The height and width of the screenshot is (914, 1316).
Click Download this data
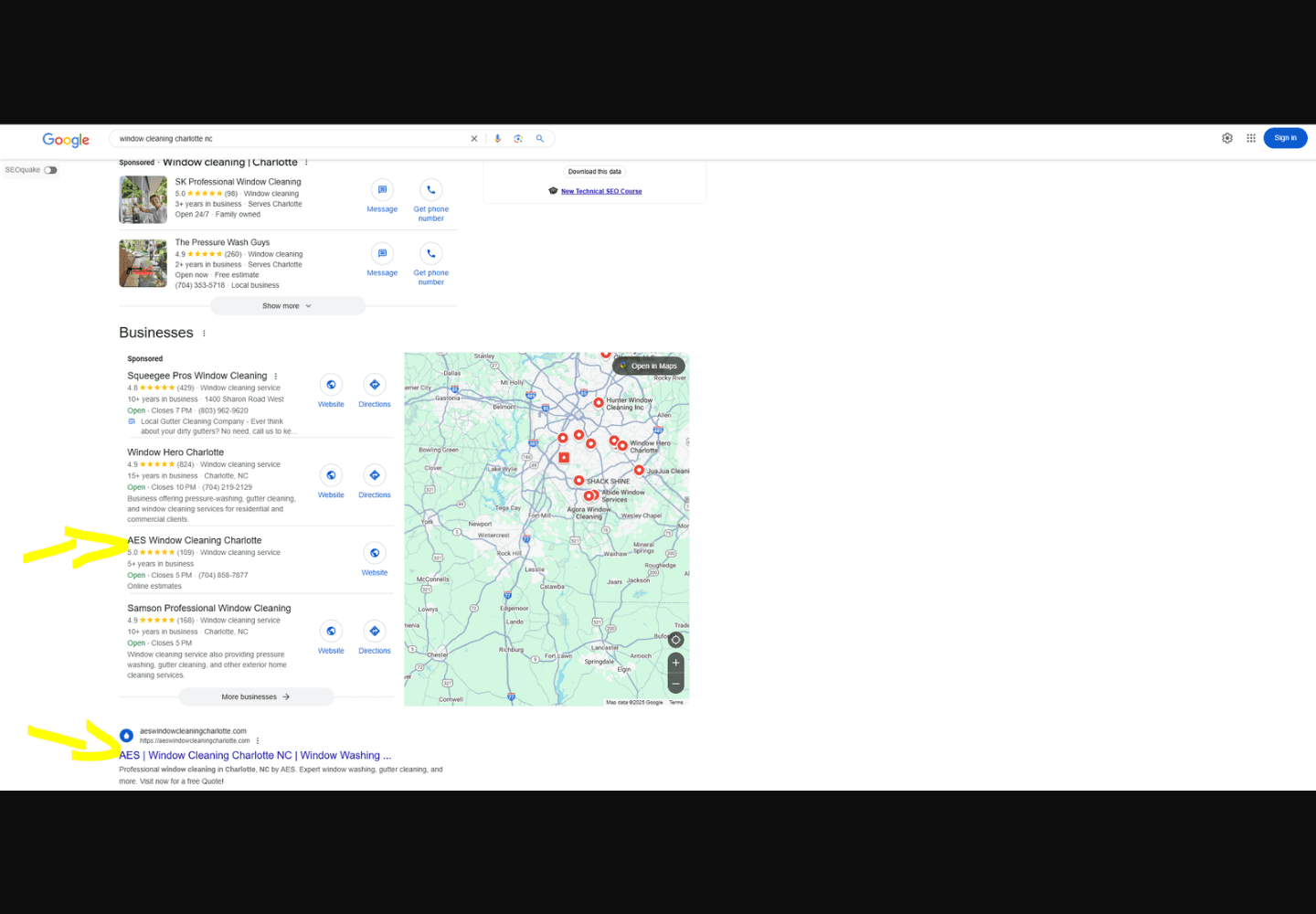594,172
